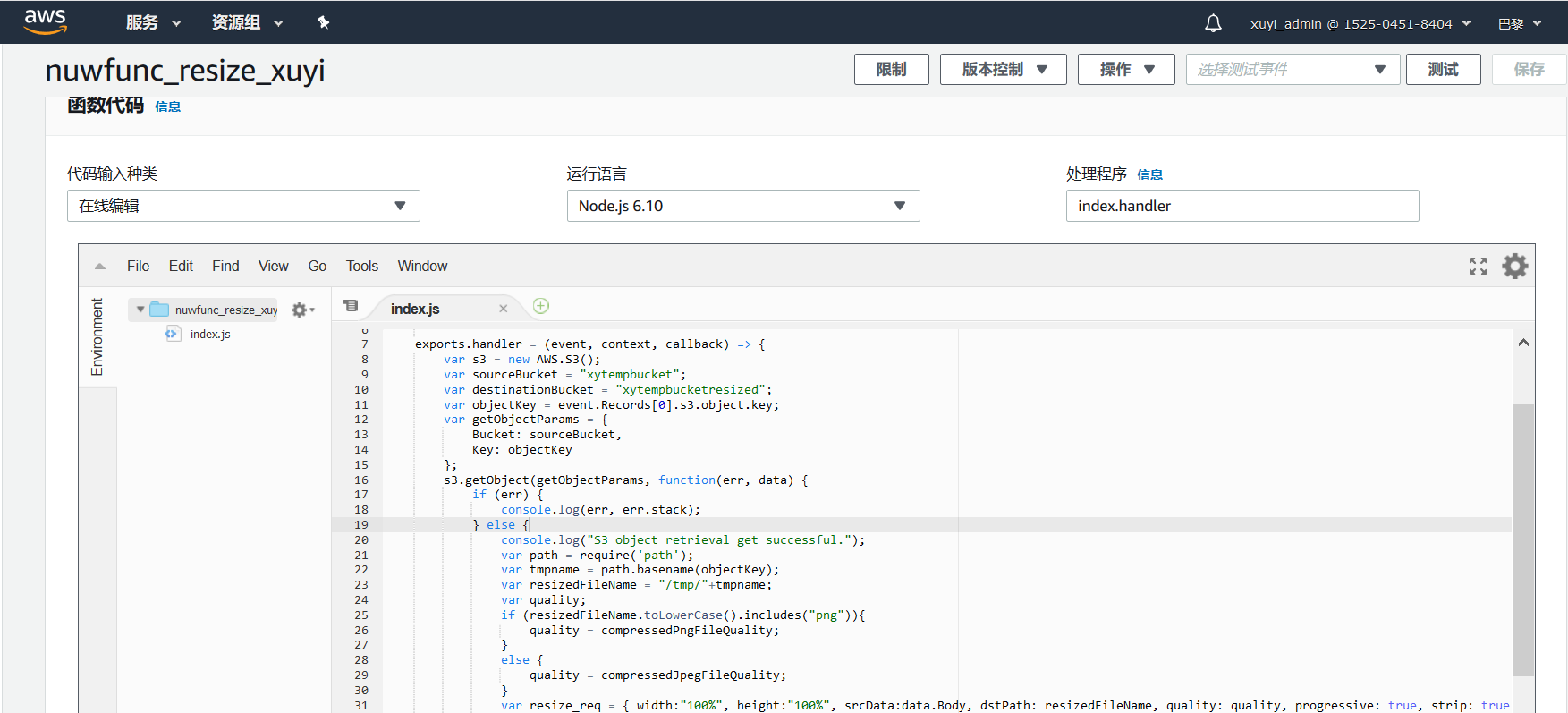
Task: Collapse the editor menu bar arrow
Action: [x=100, y=266]
